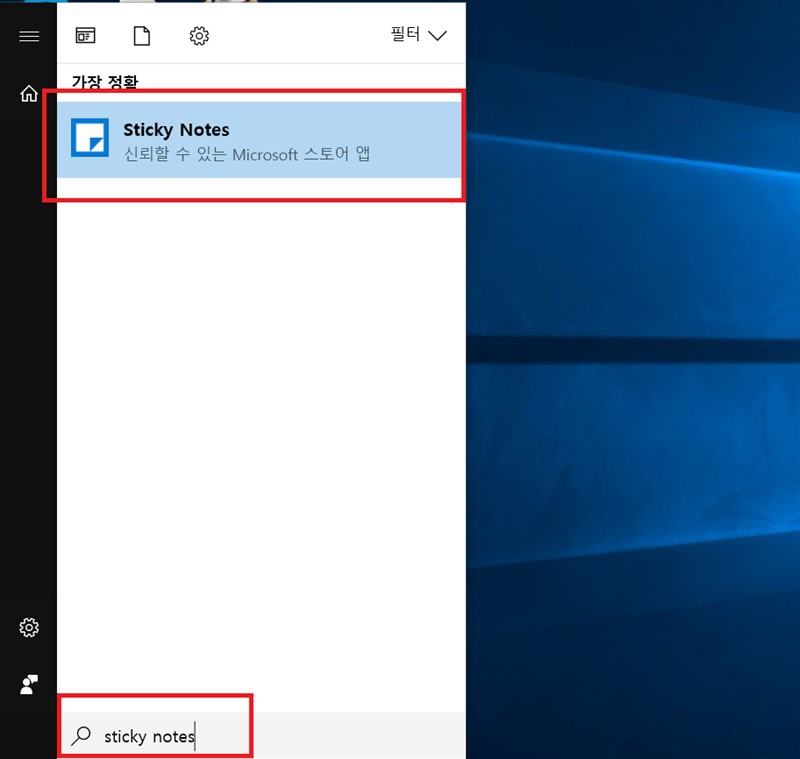Image resolution: width=800 pixels, height=759 pixels.
Task: Click the 가장 정확 section header
Action: click(x=104, y=81)
